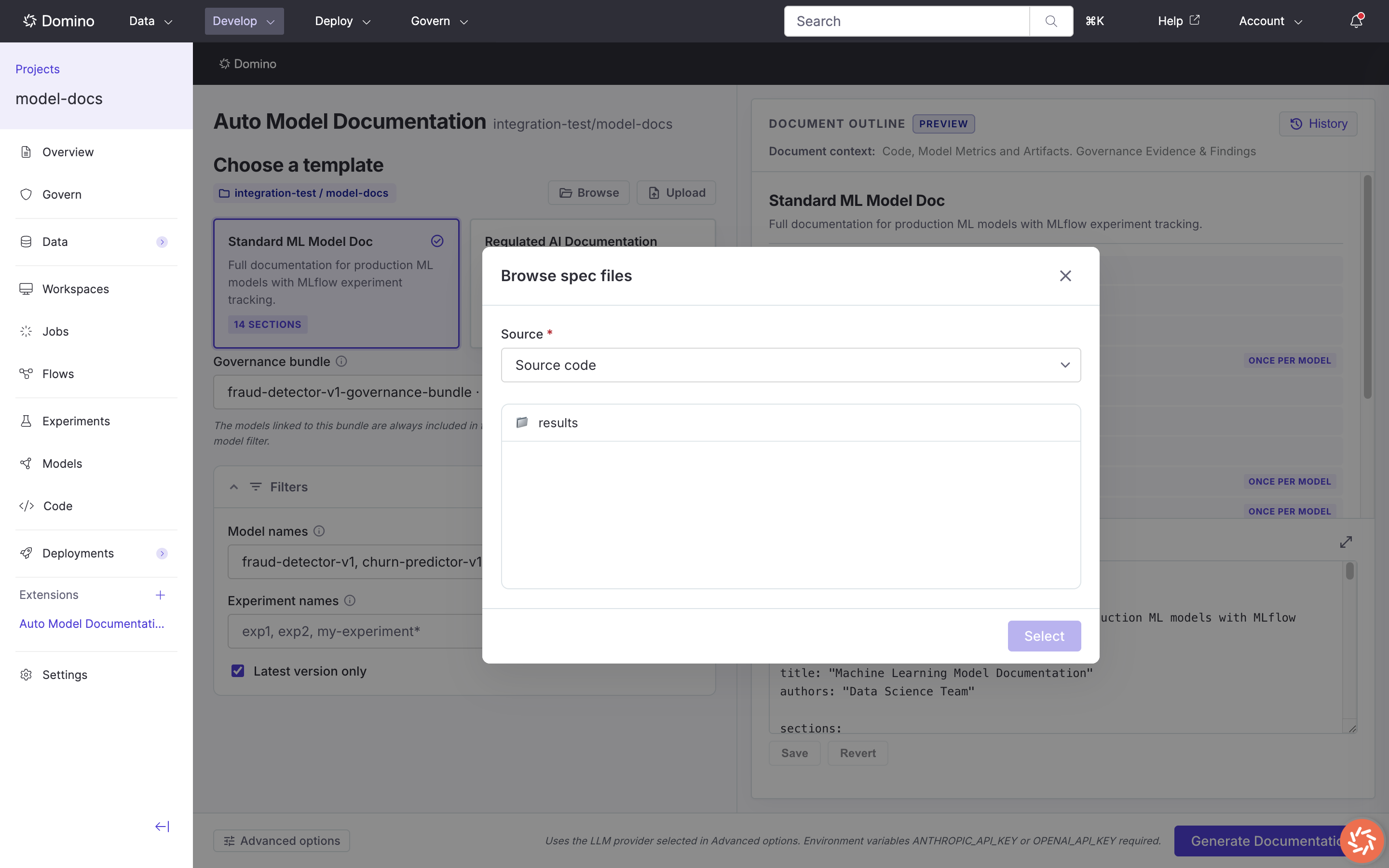Click the Model names info icon
This screenshot has height=868, width=1389.
coord(319,531)
